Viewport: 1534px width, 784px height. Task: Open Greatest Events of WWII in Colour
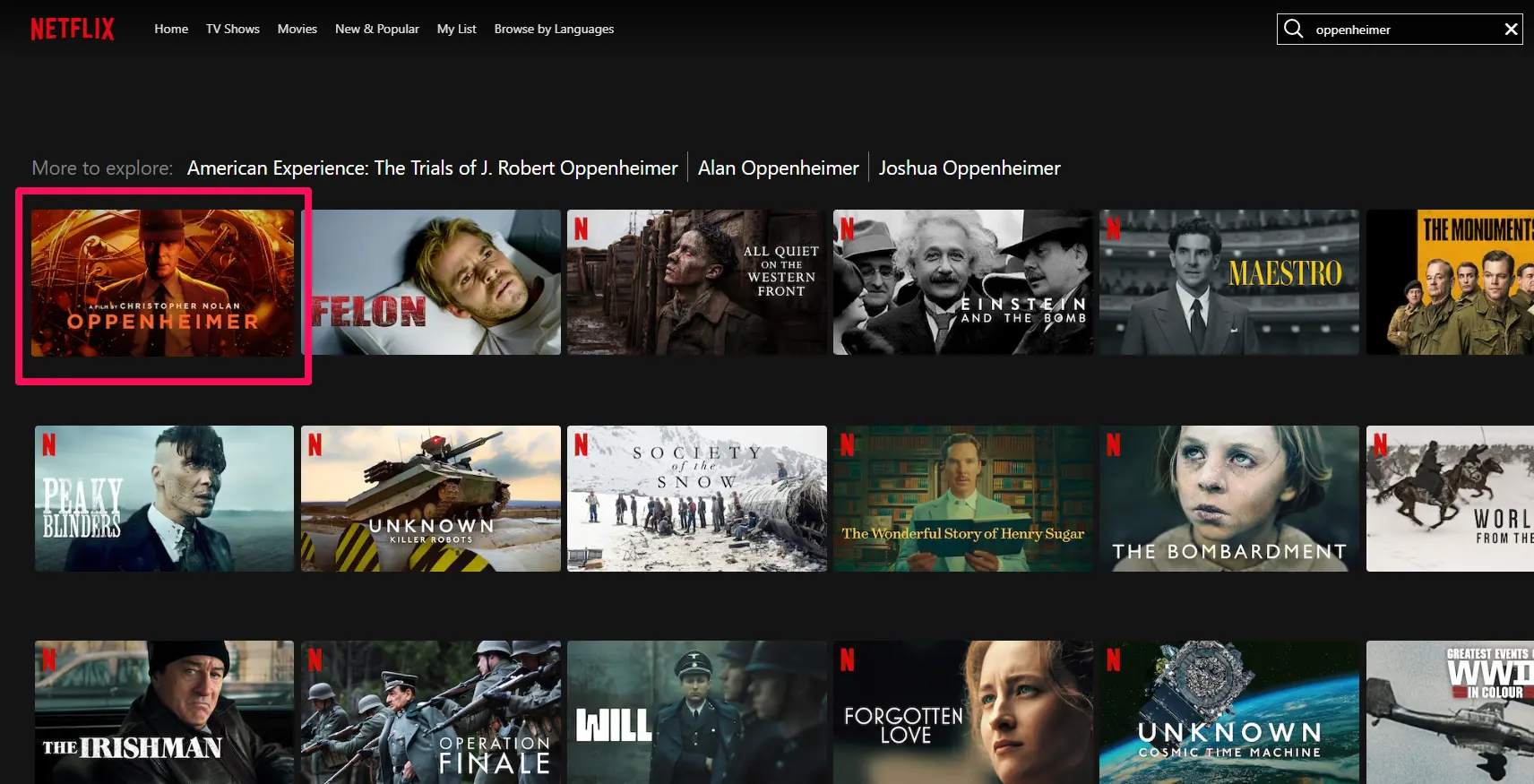click(1450, 712)
